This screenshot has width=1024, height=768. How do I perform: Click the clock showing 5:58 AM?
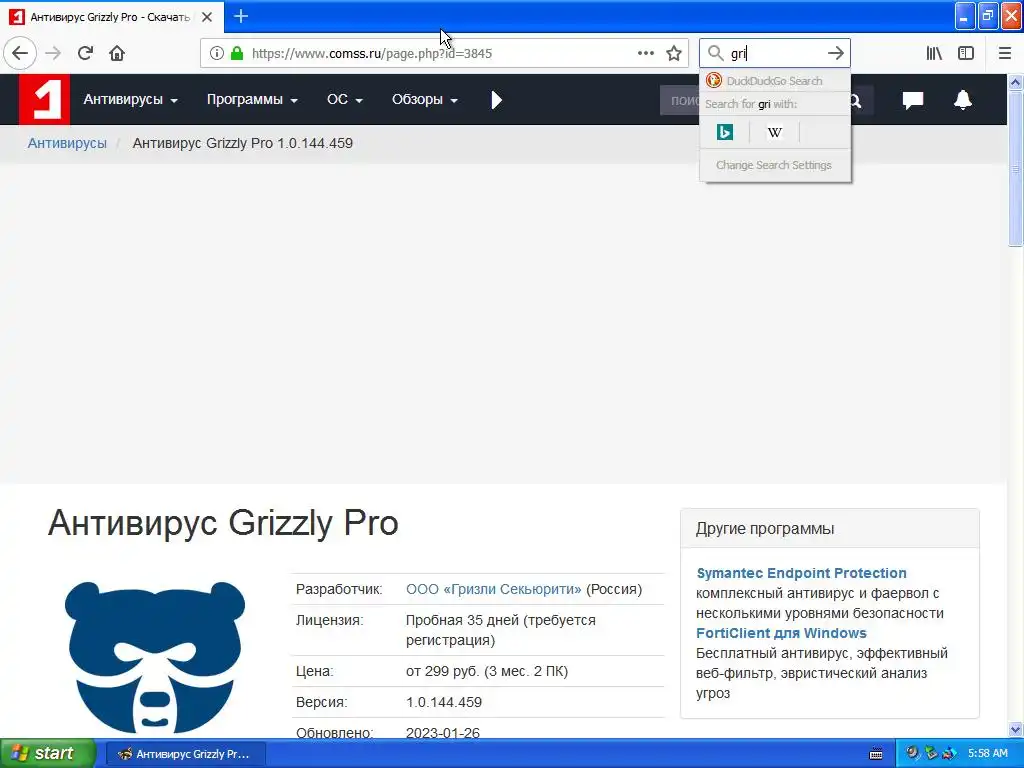pos(987,754)
